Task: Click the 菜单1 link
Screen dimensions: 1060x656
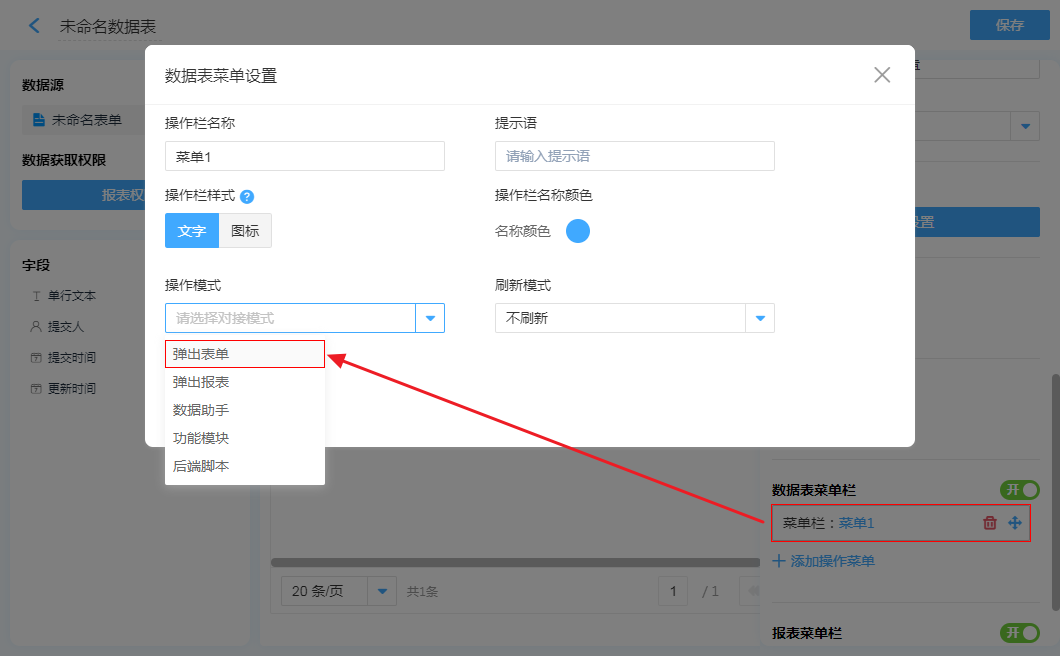Action: coord(856,523)
